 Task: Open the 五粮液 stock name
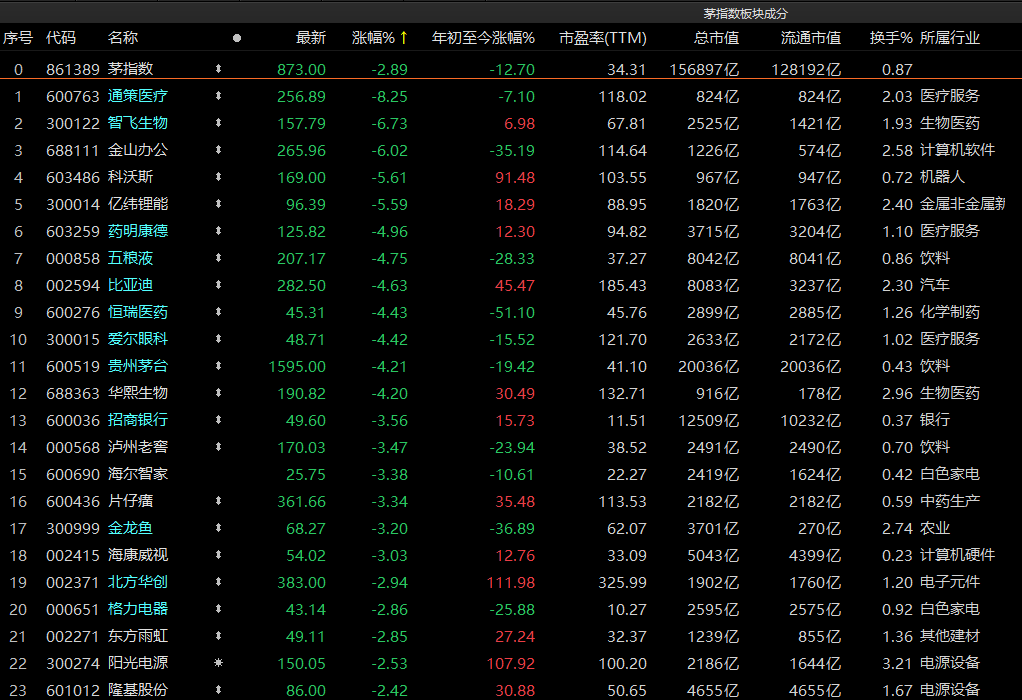[x=130, y=258]
